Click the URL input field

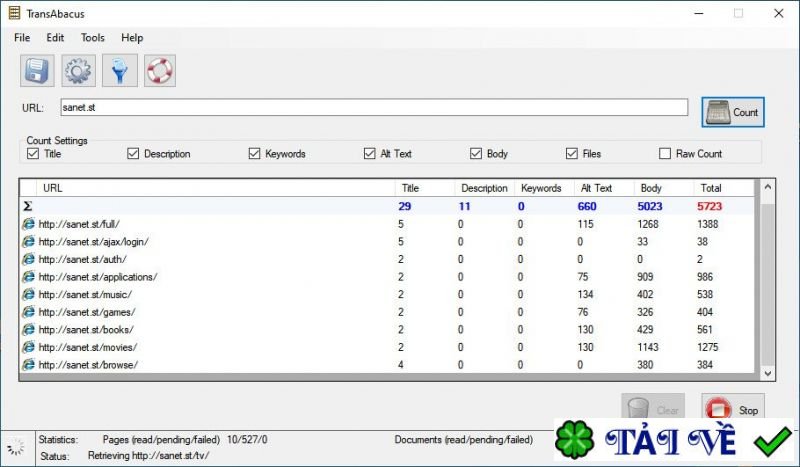click(374, 107)
